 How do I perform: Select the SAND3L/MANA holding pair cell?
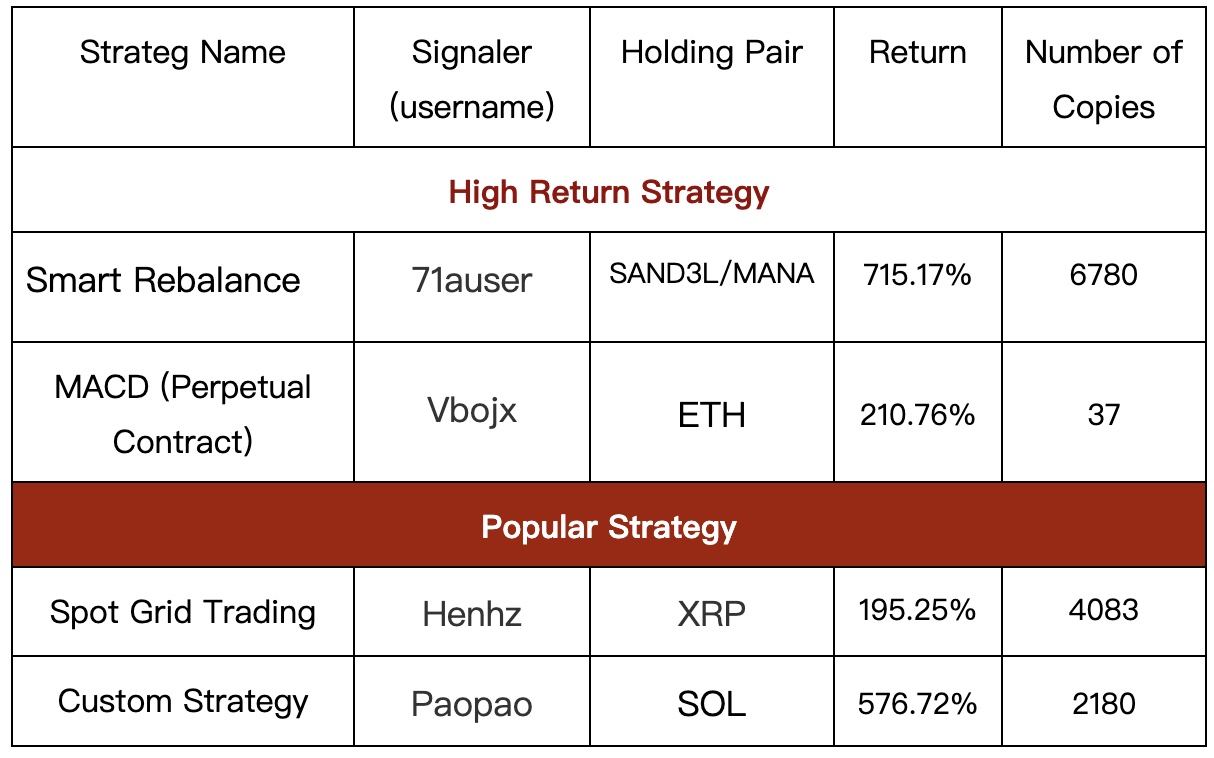[x=711, y=274]
